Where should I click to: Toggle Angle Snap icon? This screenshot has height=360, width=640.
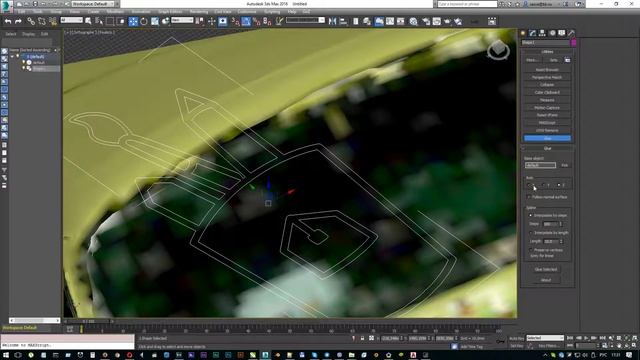(x=246, y=21)
